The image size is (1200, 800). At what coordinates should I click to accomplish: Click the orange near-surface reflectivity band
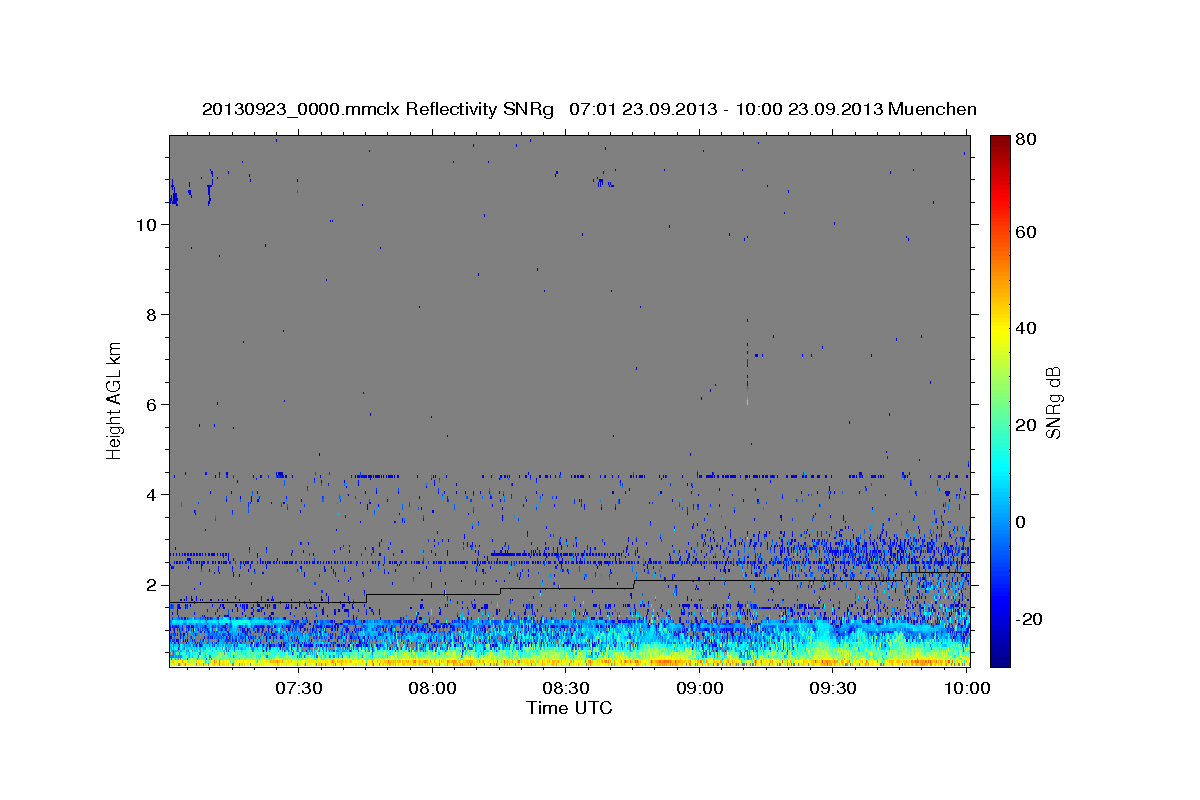pos(569,661)
